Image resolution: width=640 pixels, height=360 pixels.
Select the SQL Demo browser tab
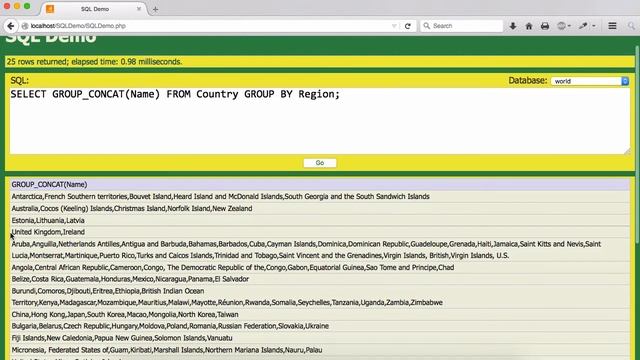coord(95,9)
